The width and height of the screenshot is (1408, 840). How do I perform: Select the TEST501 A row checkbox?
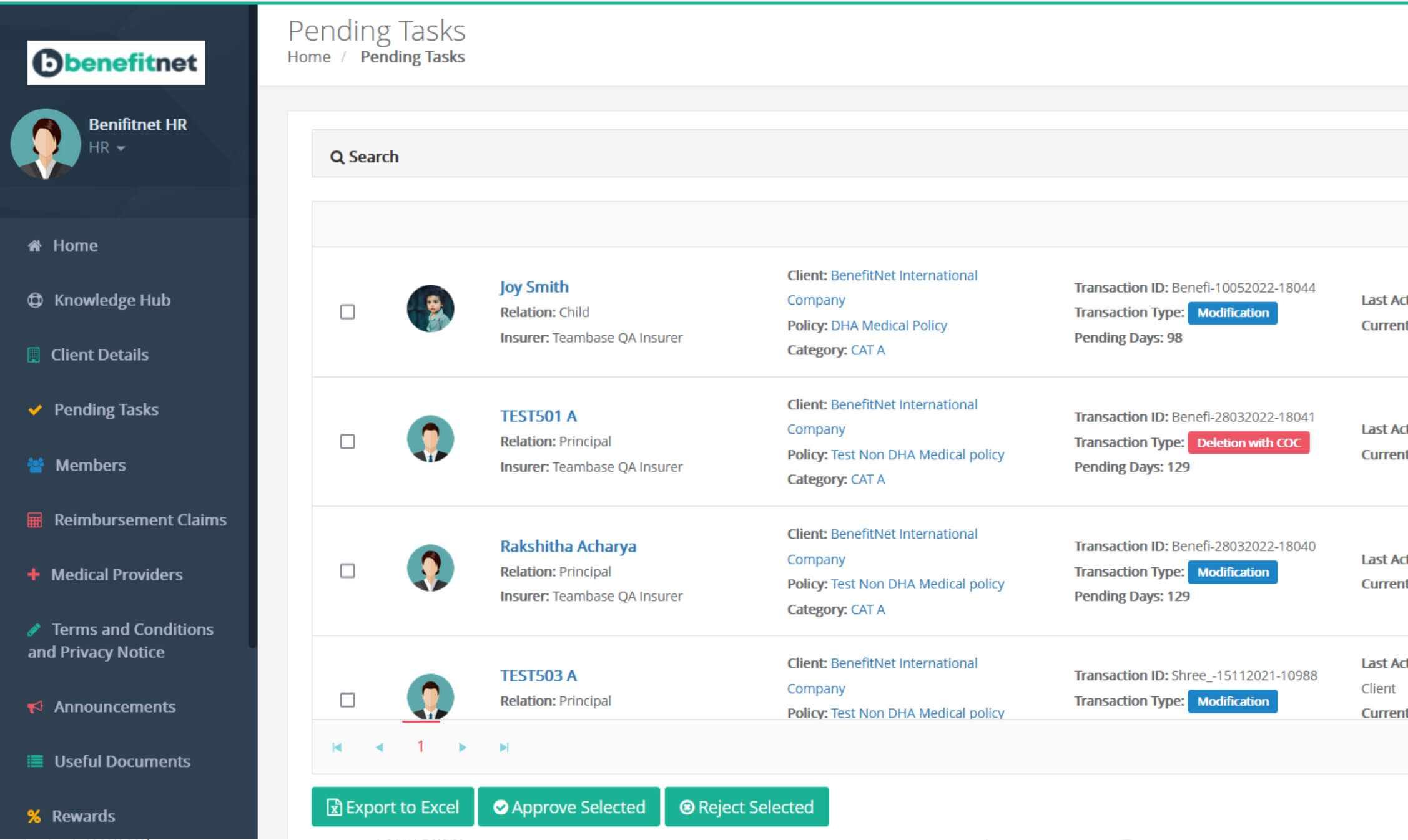(347, 441)
